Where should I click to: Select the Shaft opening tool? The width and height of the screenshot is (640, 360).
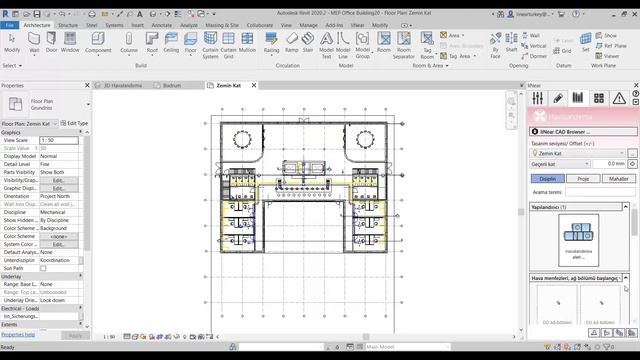[511, 42]
